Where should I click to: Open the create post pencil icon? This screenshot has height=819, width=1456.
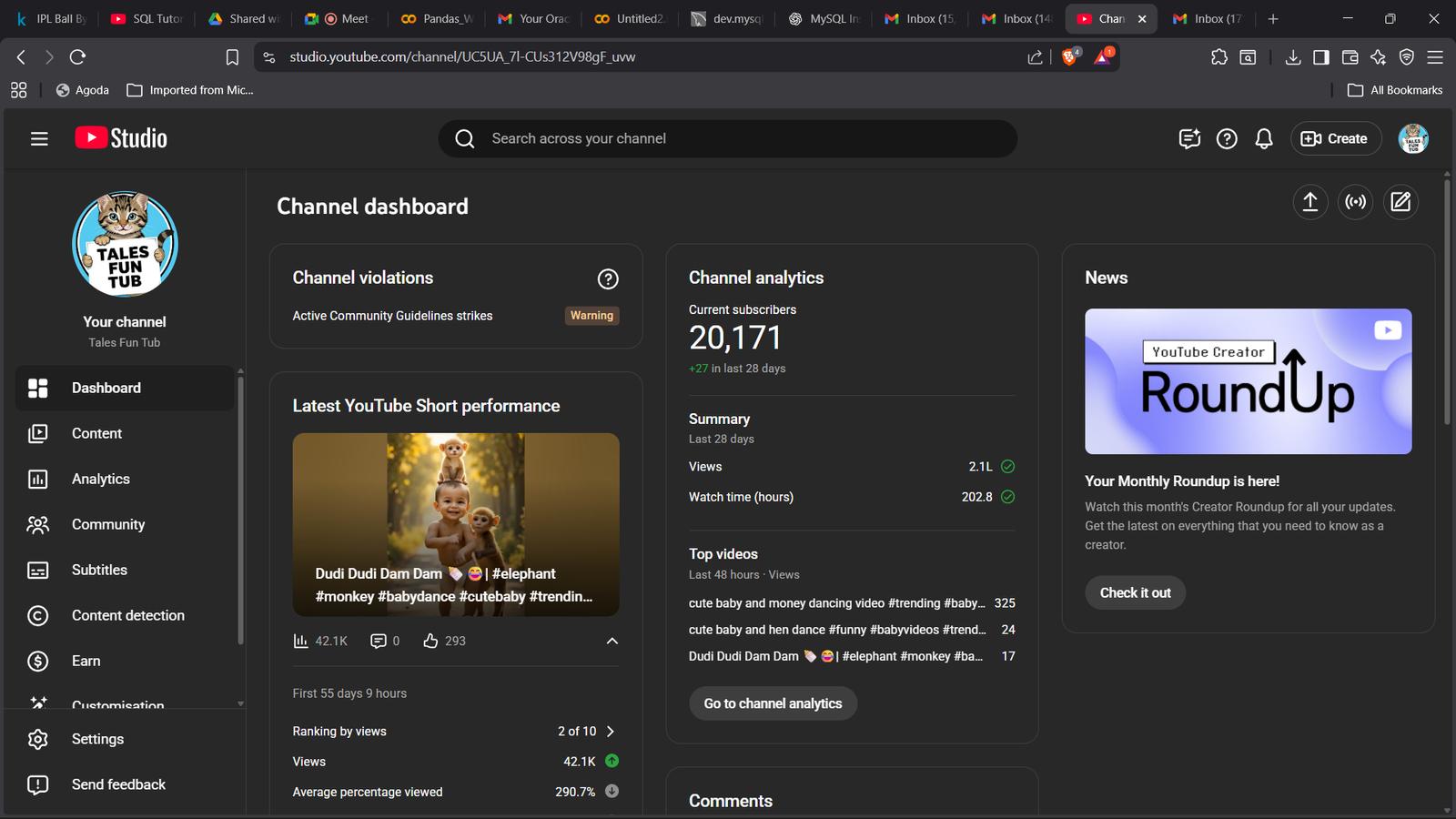tap(1401, 202)
